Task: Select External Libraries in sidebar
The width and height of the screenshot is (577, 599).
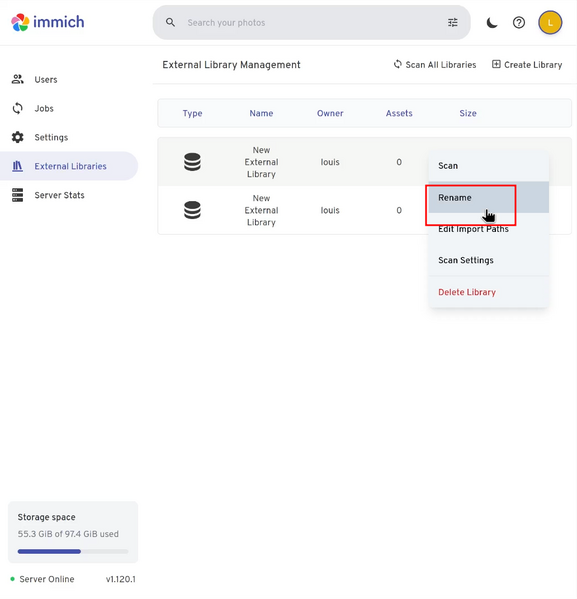Action: [69, 166]
